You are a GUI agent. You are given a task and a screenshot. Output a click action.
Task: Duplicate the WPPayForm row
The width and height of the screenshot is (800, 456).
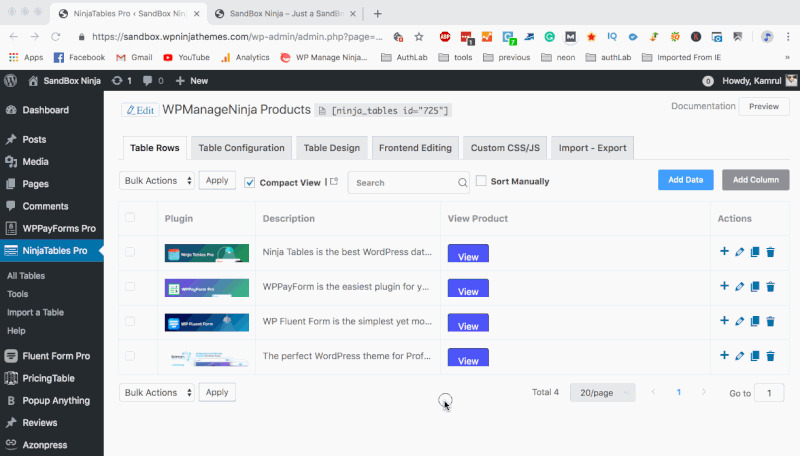[x=755, y=286]
